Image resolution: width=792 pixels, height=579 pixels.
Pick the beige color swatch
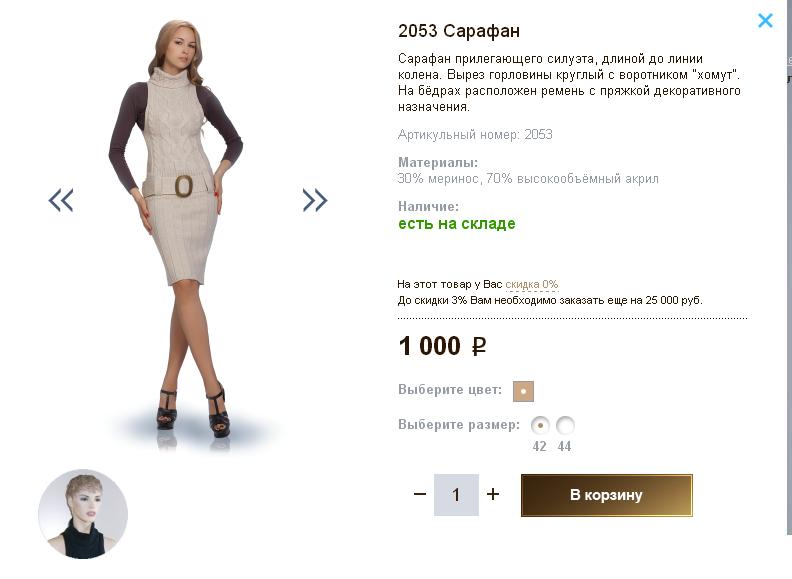(523, 391)
